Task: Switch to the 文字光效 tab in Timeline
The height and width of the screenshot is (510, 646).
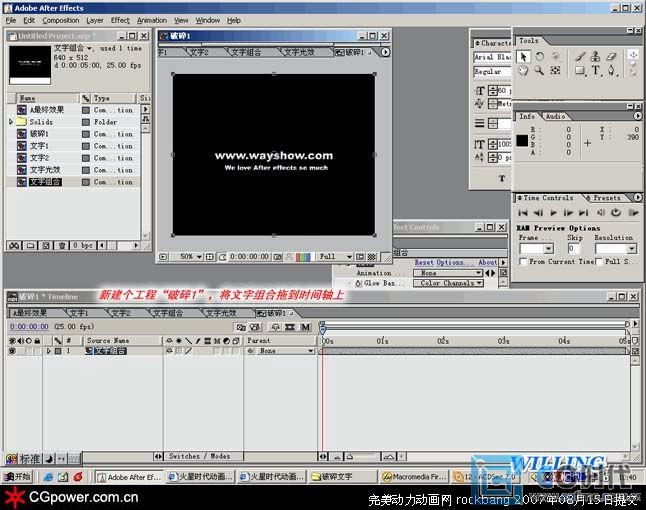Action: pyautogui.click(x=221, y=313)
